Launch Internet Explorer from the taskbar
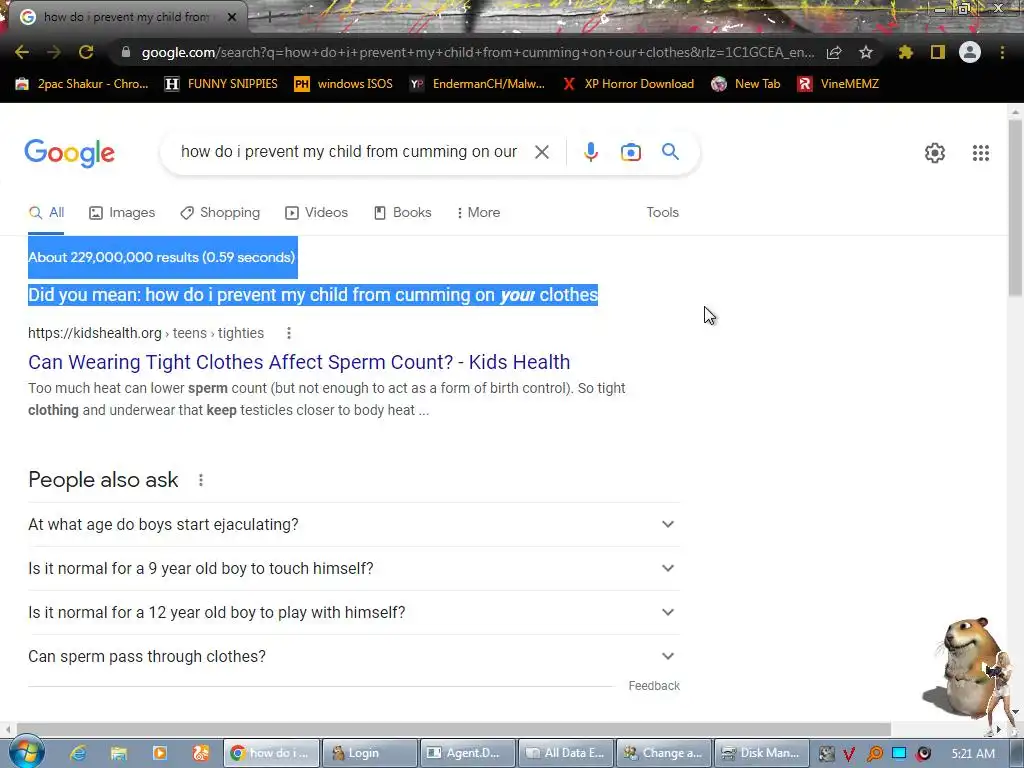Screen dimensions: 1024x768 tap(78, 753)
